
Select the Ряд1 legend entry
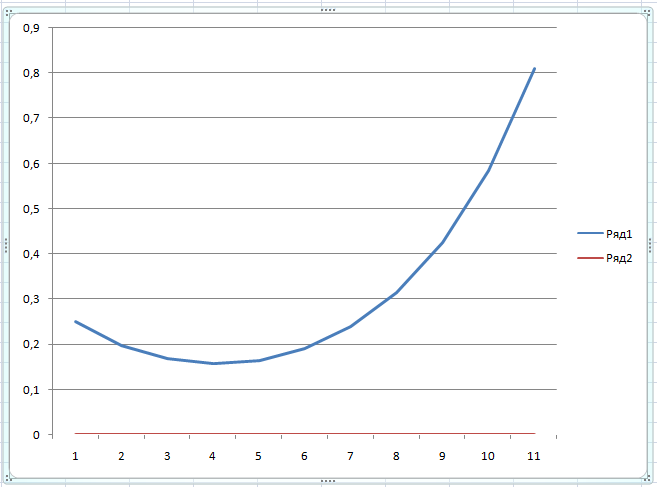point(605,233)
